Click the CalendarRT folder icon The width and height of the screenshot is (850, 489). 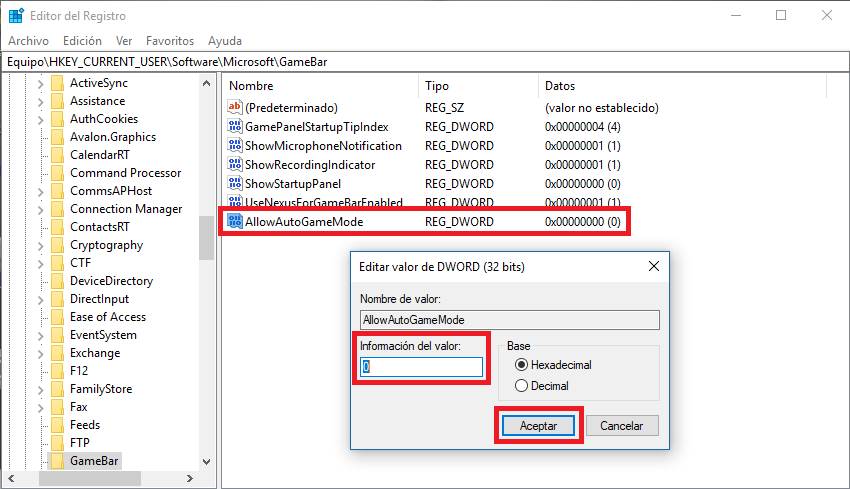click(57, 155)
